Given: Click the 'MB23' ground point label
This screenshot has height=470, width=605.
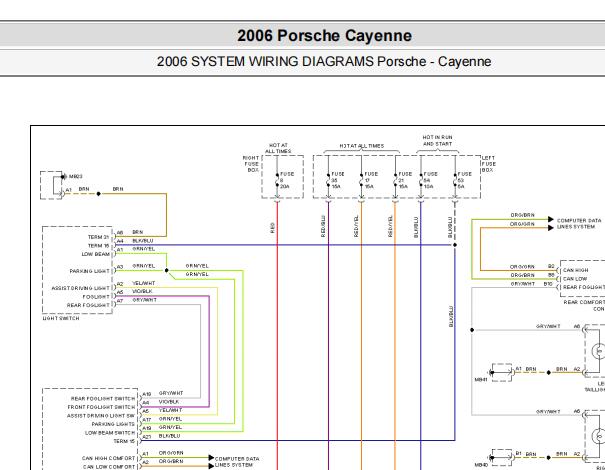Looking at the screenshot, I should point(76,177).
